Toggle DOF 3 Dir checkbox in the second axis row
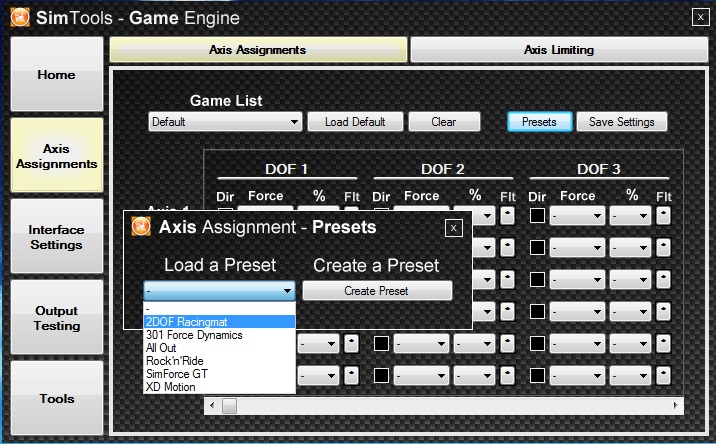The width and height of the screenshot is (716, 444). click(537, 248)
